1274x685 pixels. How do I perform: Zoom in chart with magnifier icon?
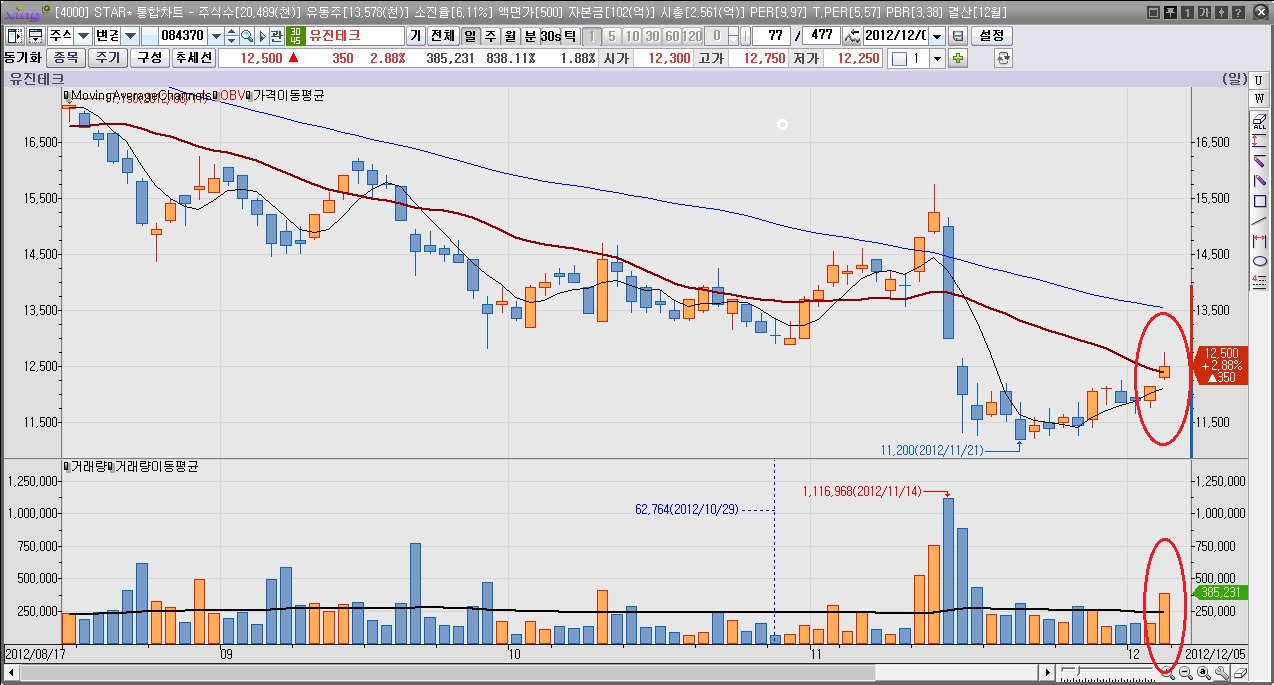click(1167, 674)
